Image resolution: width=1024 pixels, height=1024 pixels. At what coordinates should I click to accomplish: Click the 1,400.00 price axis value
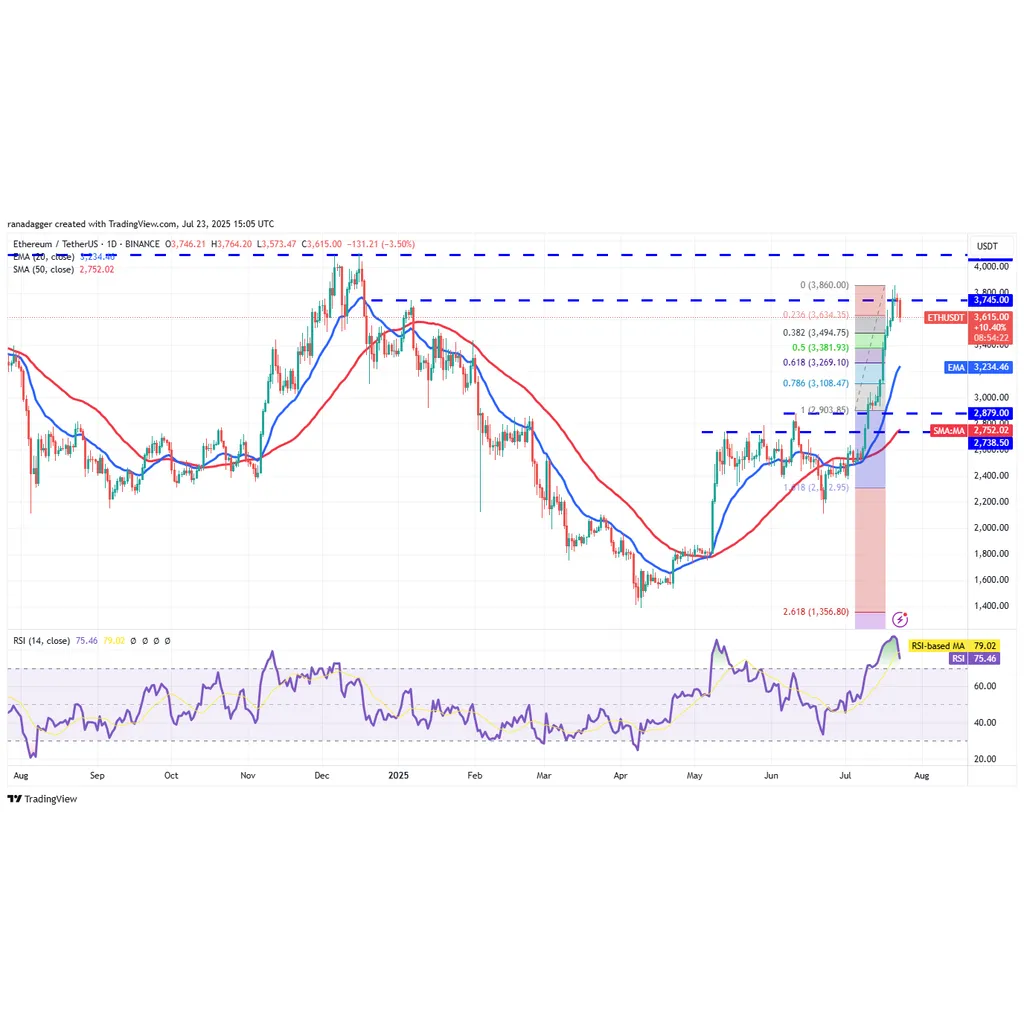pos(991,606)
